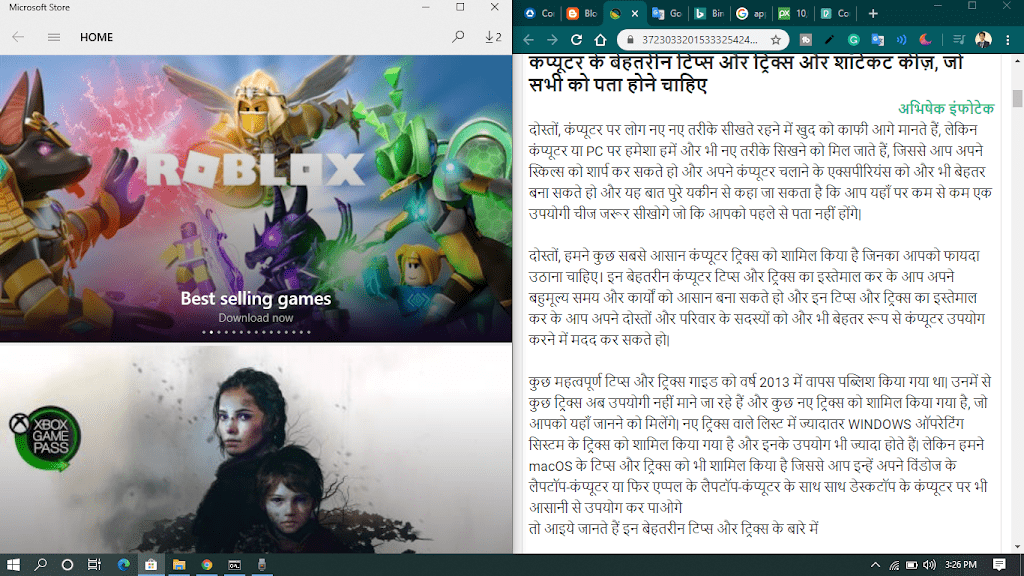Open Task View from the taskbar
1024x576 pixels.
[x=94, y=565]
